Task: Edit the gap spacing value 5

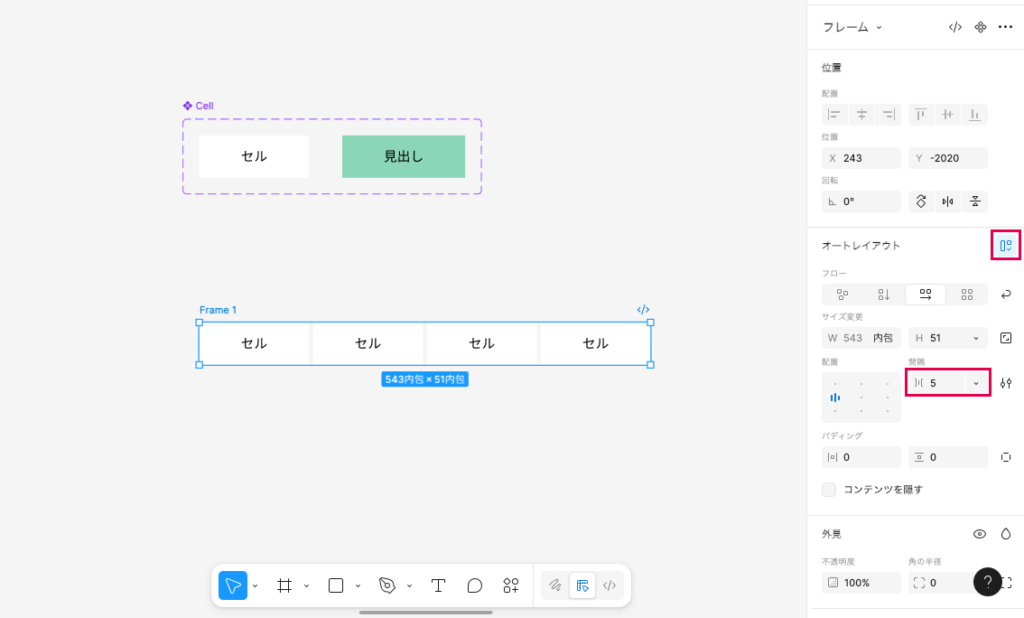Action: click(937, 383)
